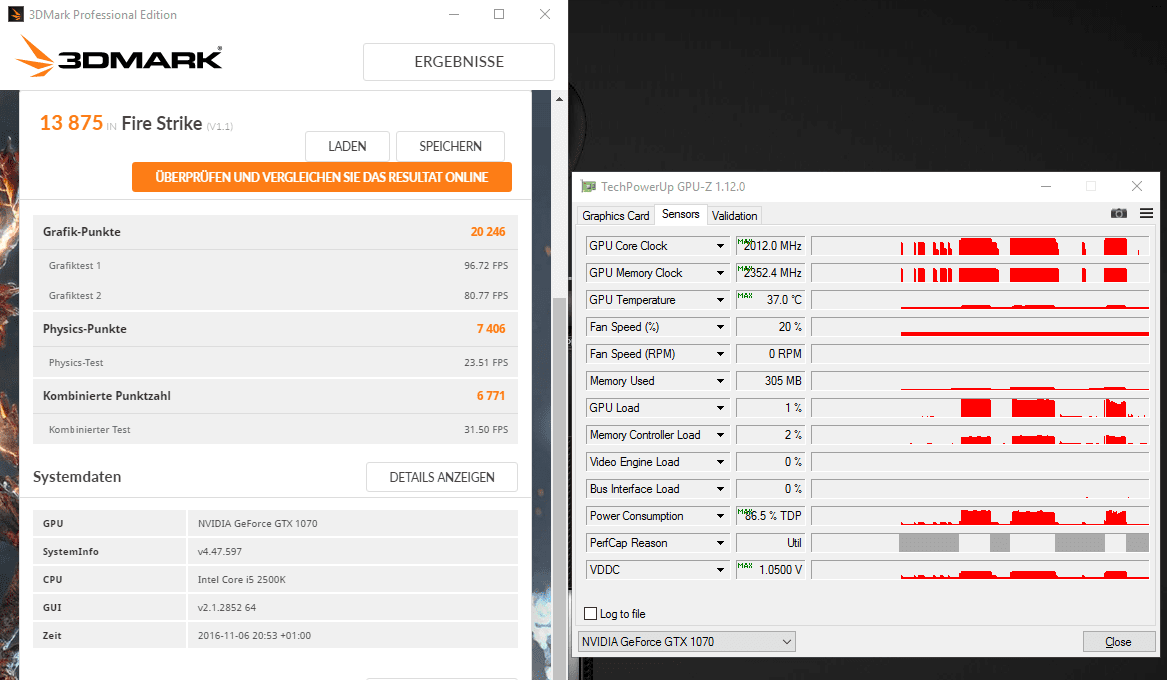Viewport: 1167px width, 680px height.
Task: Click the Intel Core i5 2500K CPU value
Action: 242,580
